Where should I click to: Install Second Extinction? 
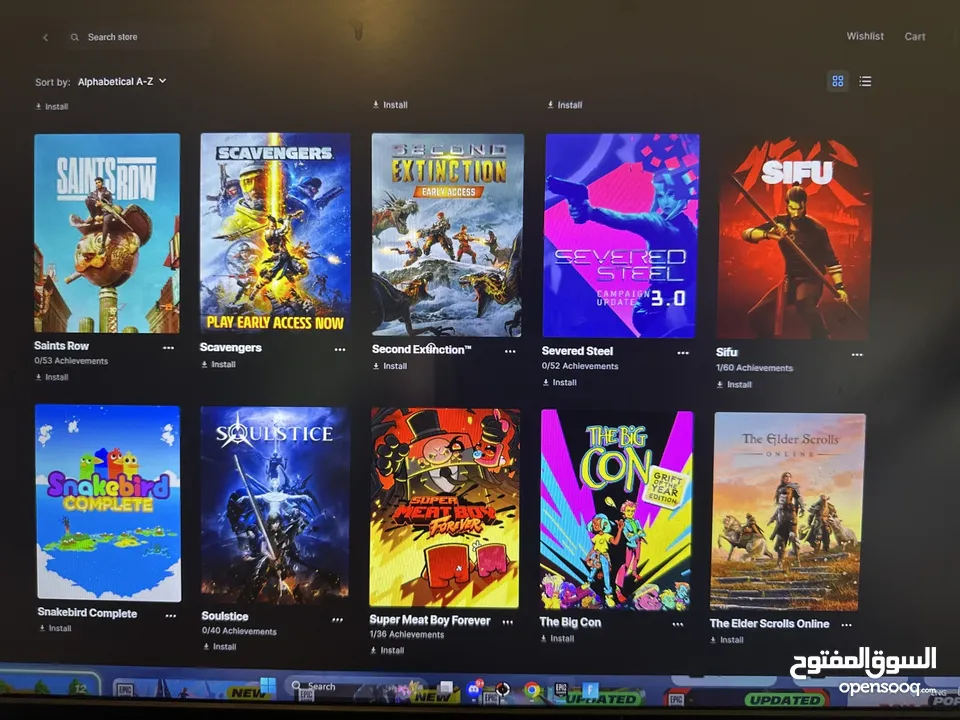click(390, 366)
